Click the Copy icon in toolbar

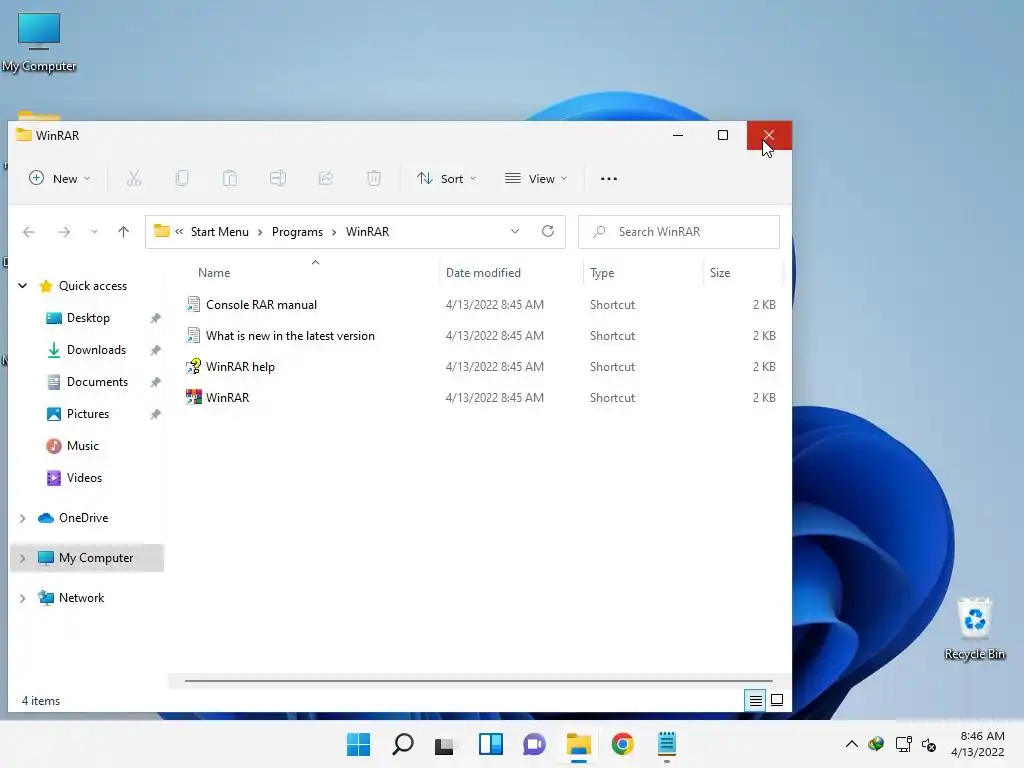pos(182,178)
